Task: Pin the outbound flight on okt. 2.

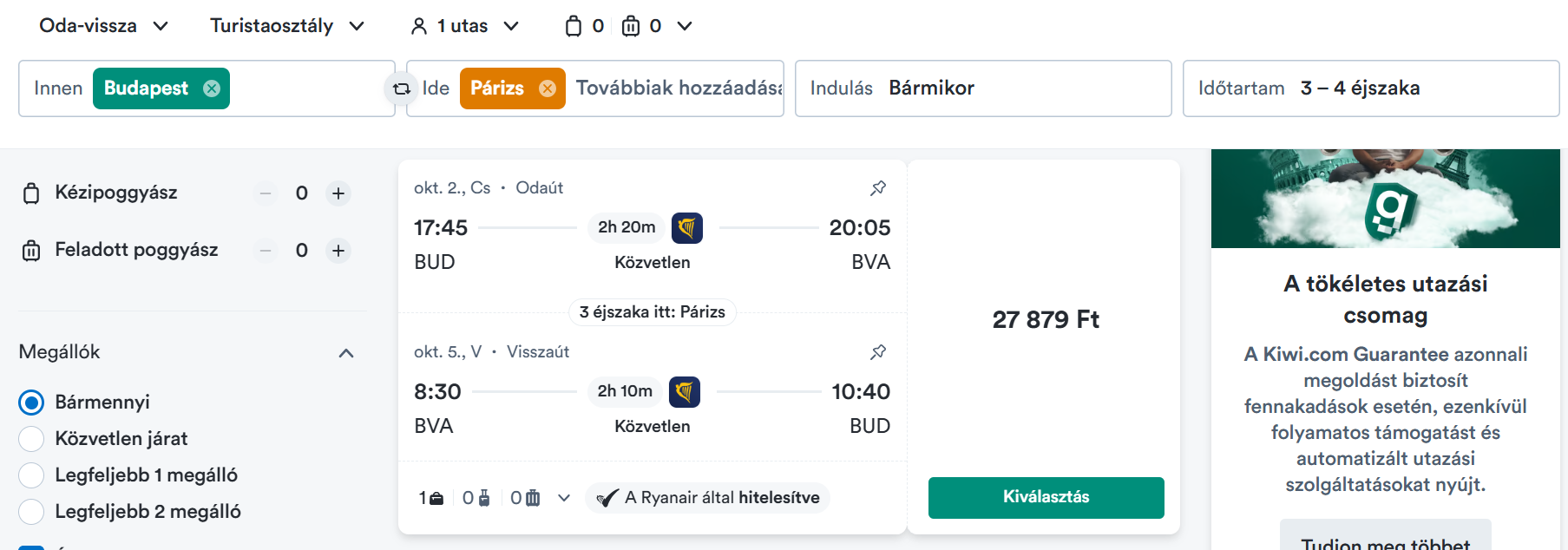Action: 878,187
